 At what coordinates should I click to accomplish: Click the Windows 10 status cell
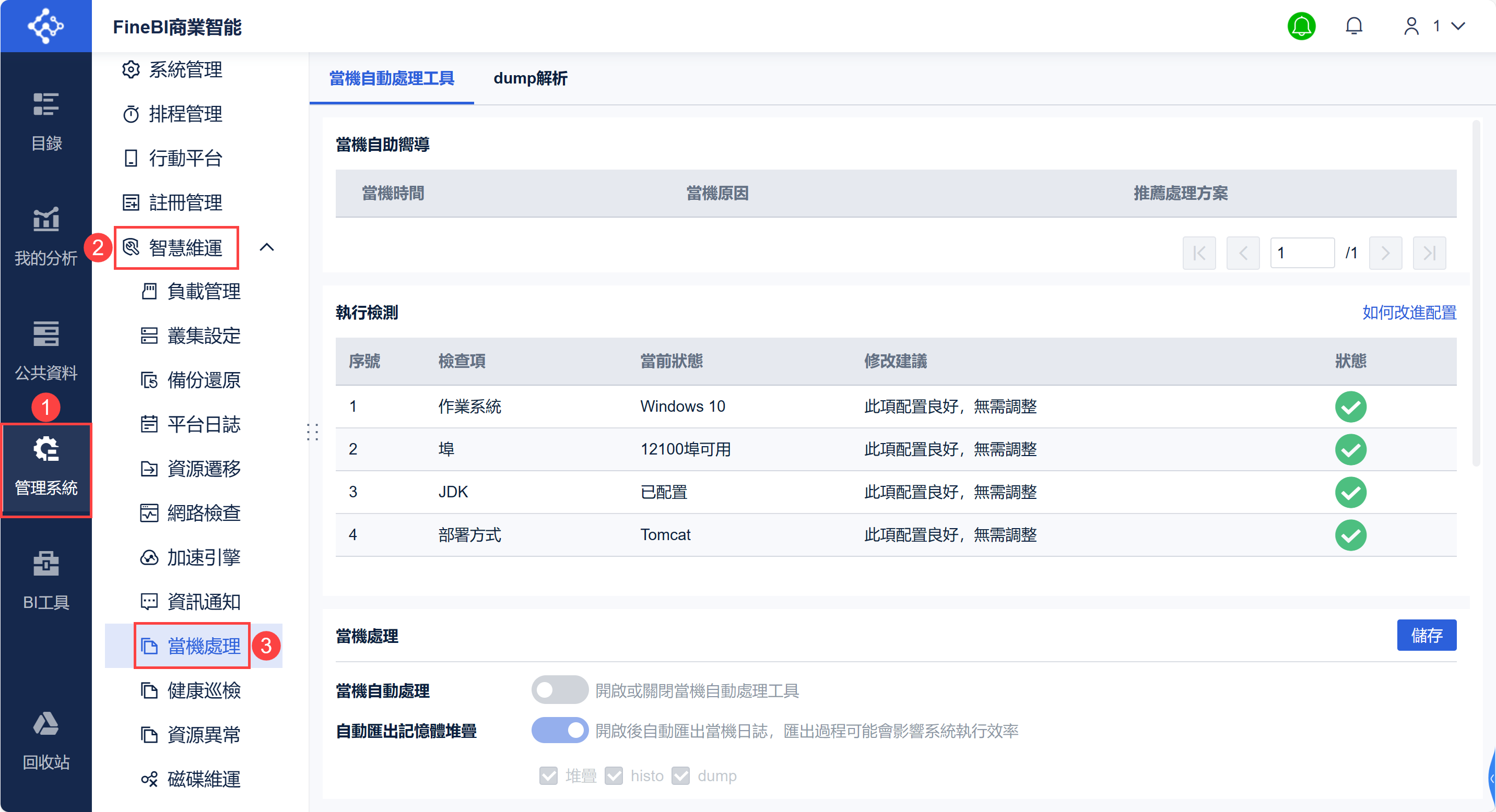tap(682, 407)
